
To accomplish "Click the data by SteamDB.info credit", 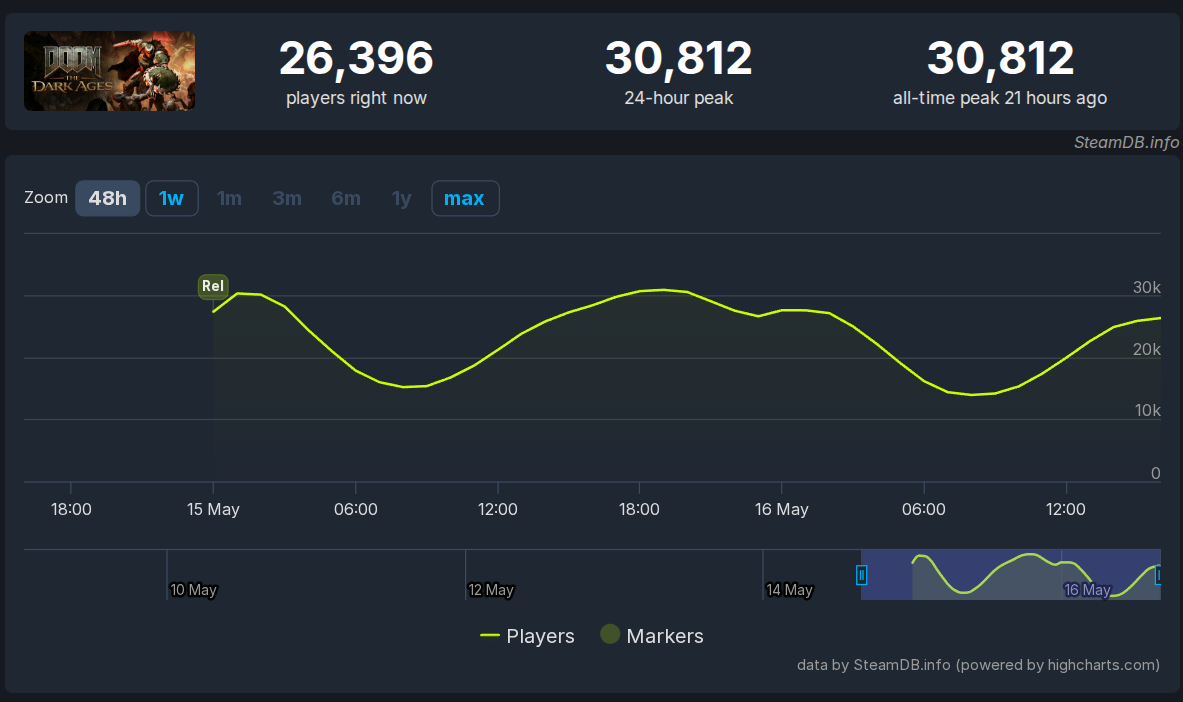I will point(978,665).
